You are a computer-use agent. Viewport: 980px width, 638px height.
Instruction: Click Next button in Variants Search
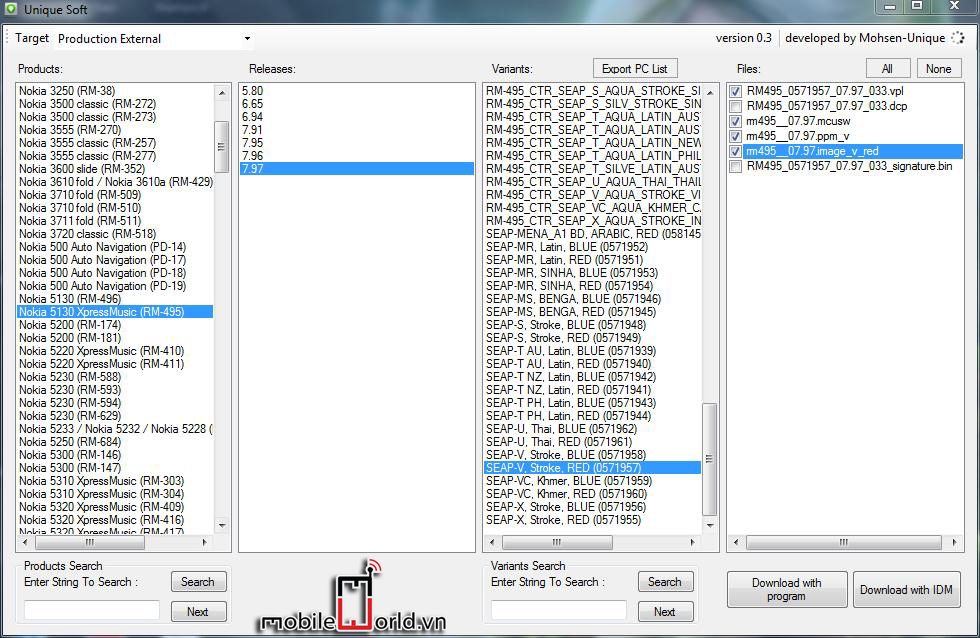pos(665,612)
